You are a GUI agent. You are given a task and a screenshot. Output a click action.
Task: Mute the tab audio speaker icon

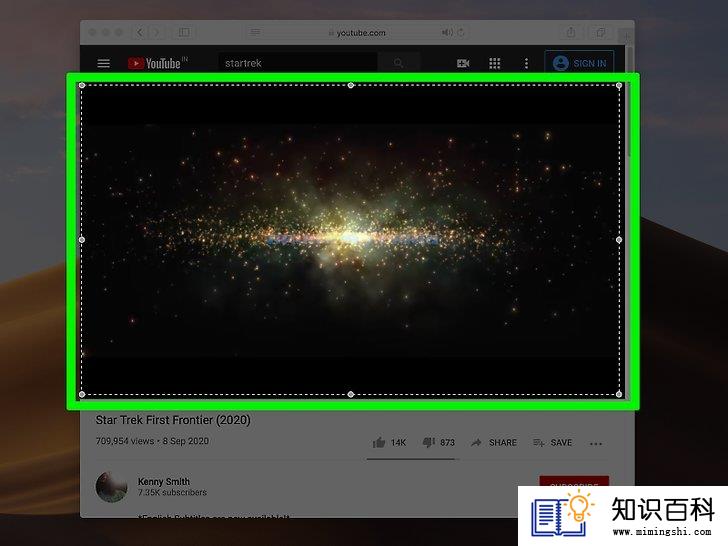click(x=447, y=32)
